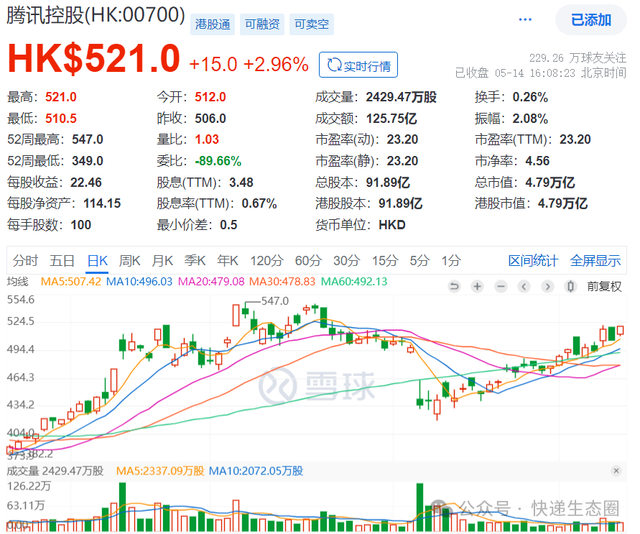
Task: Open the 前复权 adjustment dropdown
Action: coord(604,287)
